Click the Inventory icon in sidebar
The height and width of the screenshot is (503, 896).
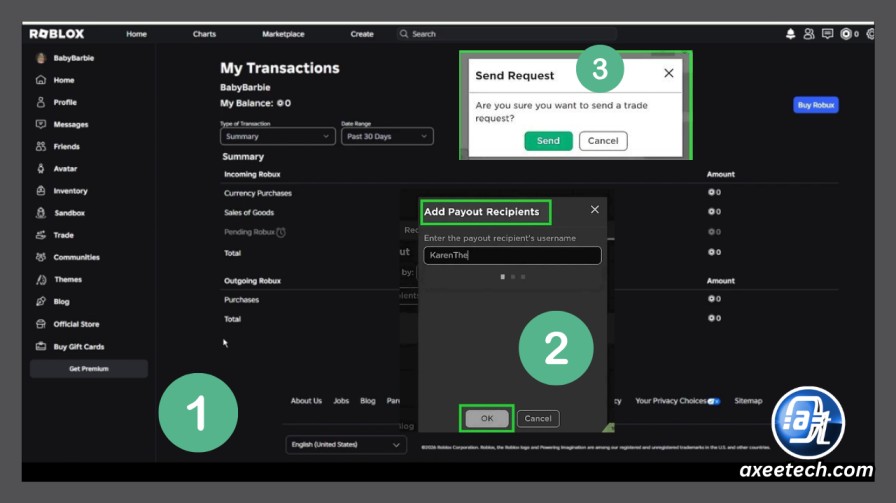click(x=41, y=191)
